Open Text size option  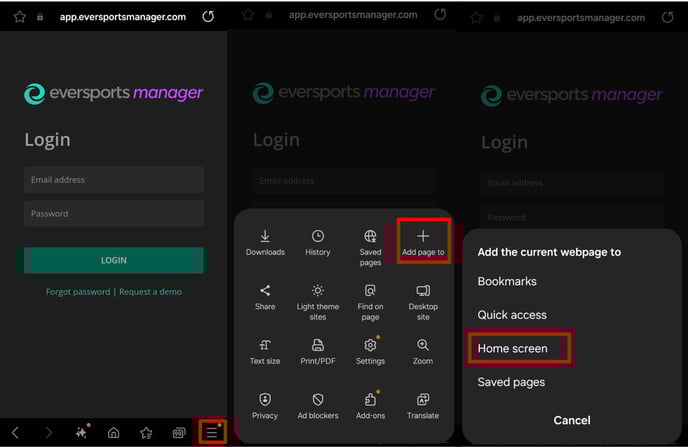(265, 351)
